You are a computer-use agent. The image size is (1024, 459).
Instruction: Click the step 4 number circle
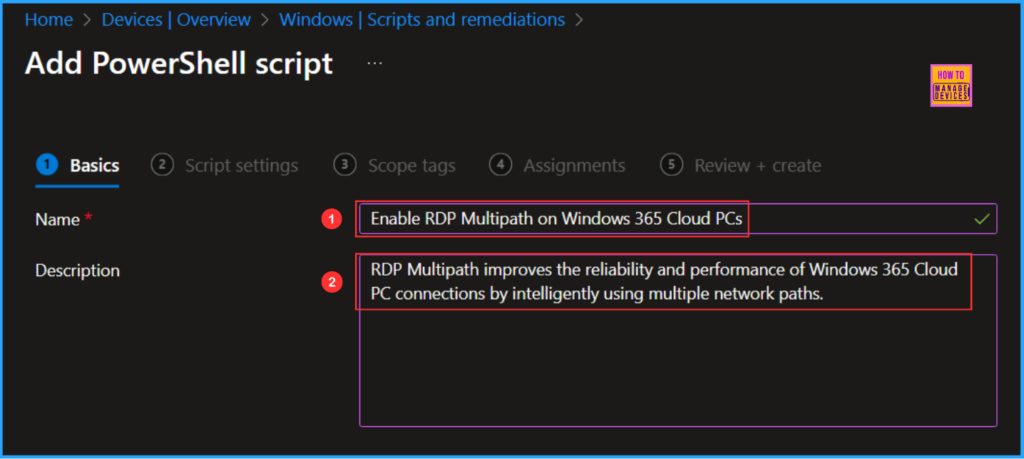click(501, 166)
